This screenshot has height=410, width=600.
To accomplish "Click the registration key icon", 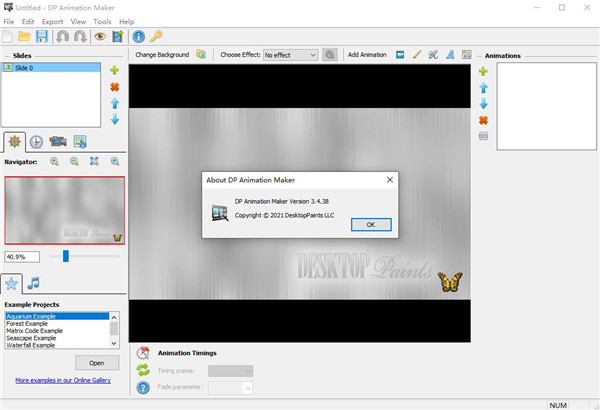I will [156, 36].
